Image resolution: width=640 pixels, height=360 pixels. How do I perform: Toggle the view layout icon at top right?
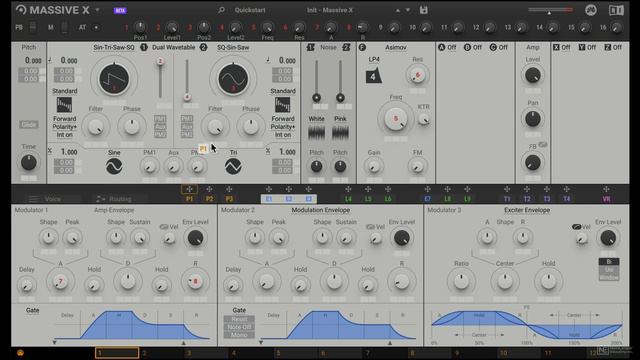click(616, 10)
